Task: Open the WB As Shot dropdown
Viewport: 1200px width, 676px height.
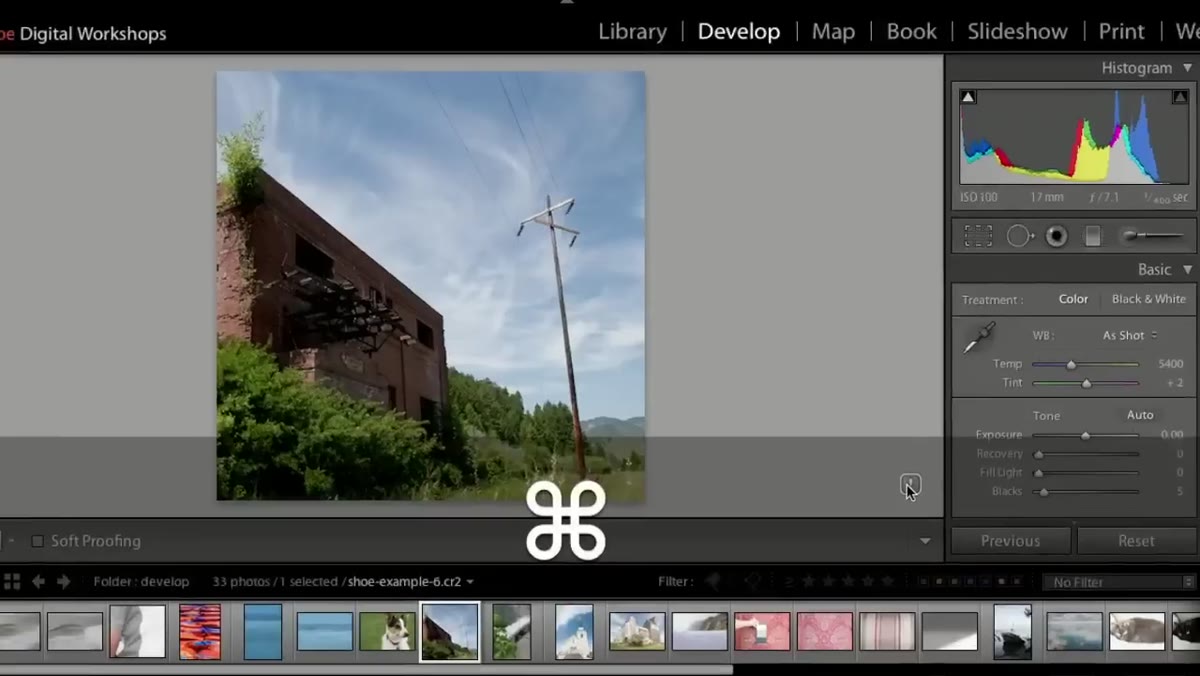Action: pos(1130,335)
